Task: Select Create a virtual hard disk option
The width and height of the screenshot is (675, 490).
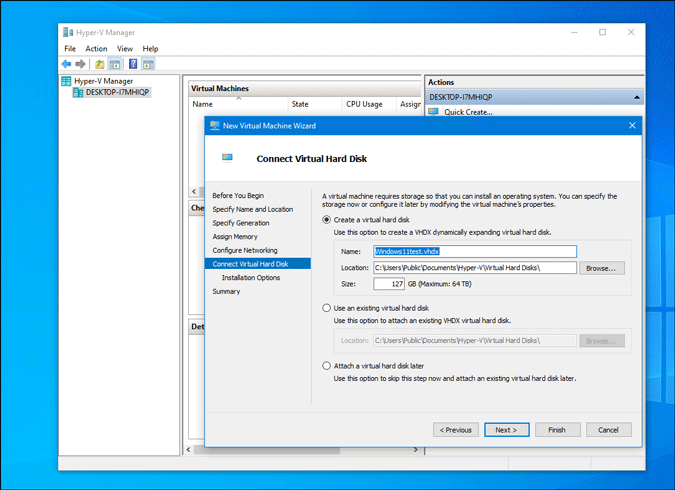Action: point(327,220)
